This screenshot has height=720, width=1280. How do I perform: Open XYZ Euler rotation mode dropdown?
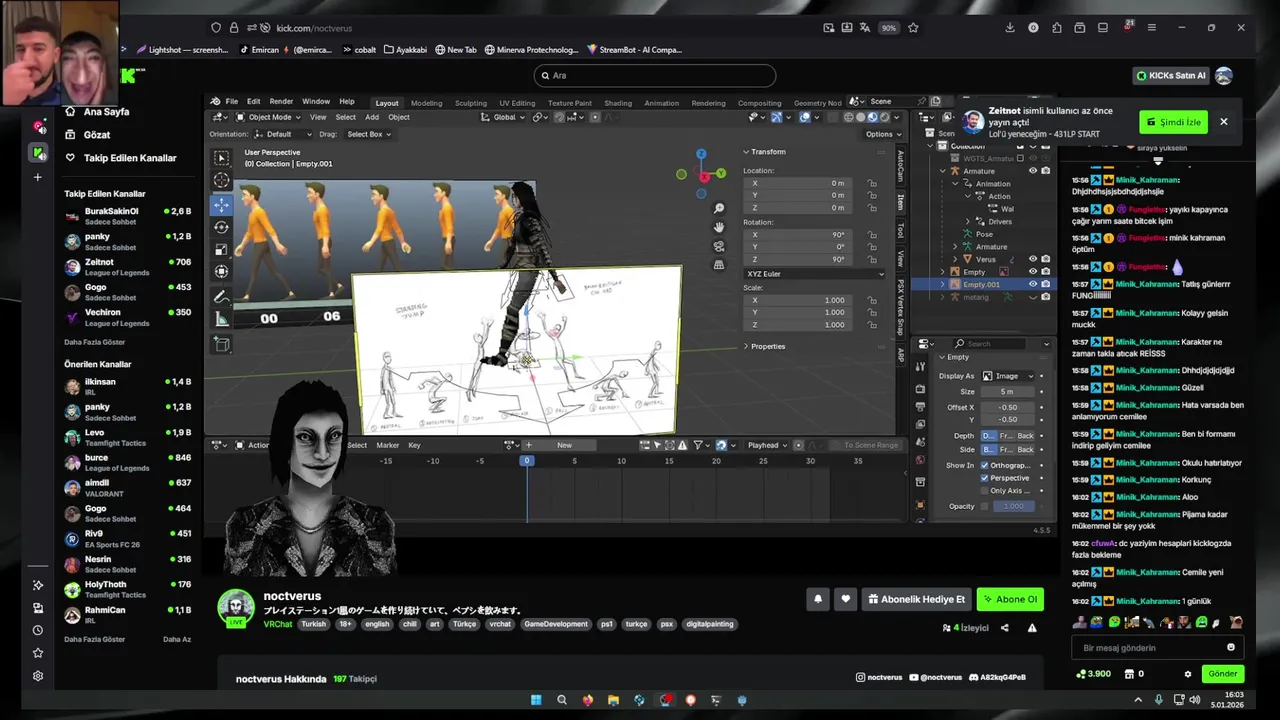point(814,274)
